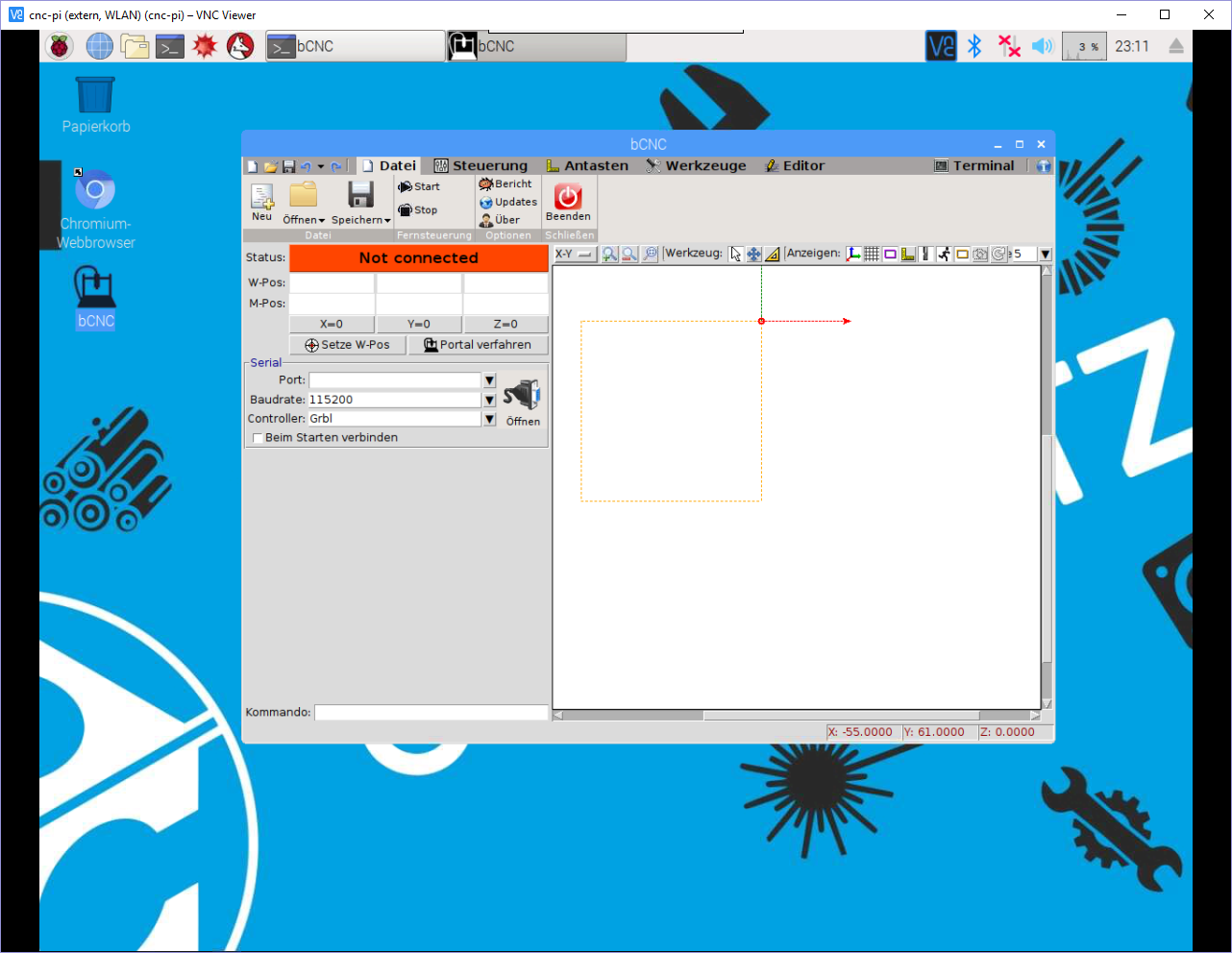
Task: Click the Y=0 button
Action: click(419, 324)
